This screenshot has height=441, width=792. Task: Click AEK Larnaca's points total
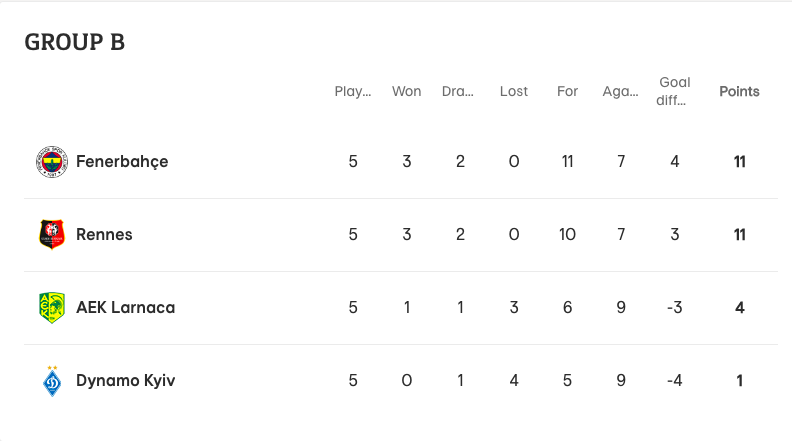pos(740,308)
